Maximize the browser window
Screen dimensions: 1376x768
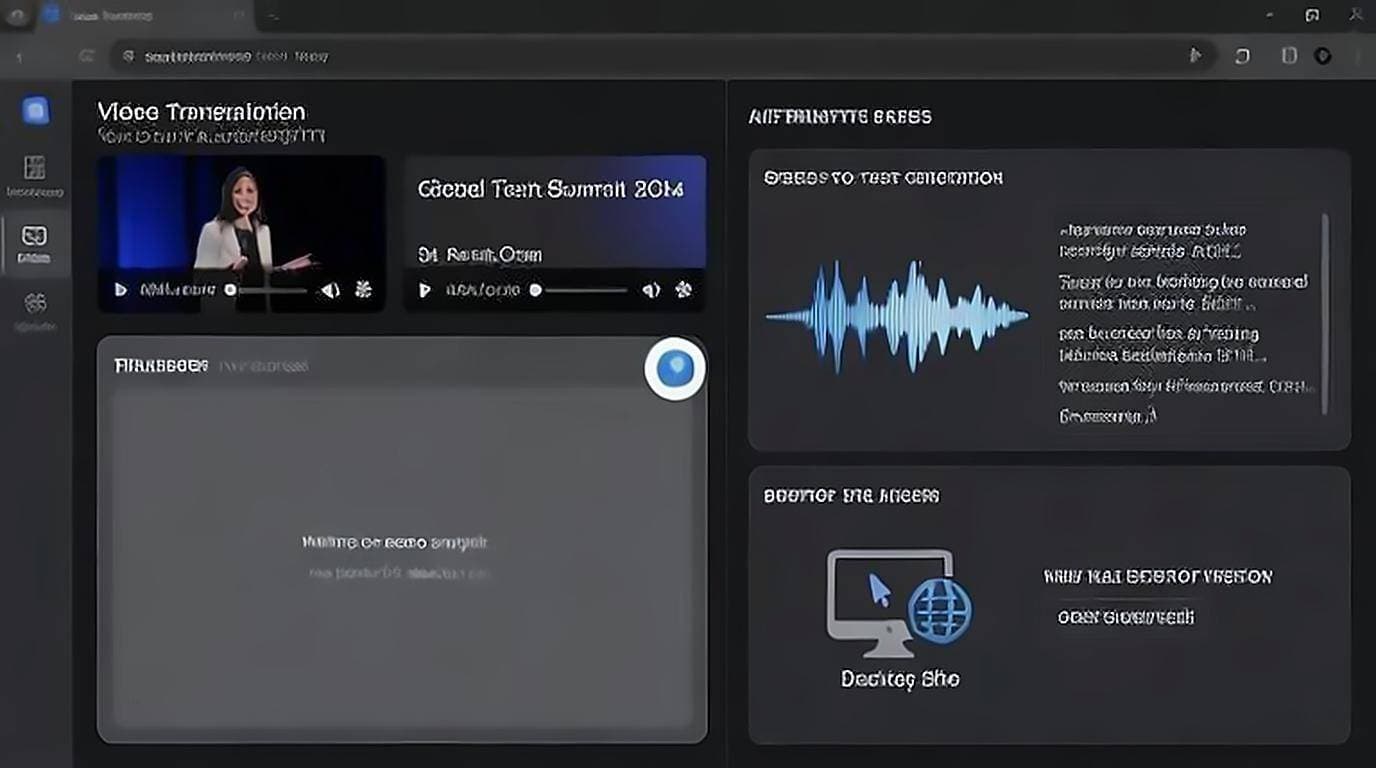point(1312,15)
